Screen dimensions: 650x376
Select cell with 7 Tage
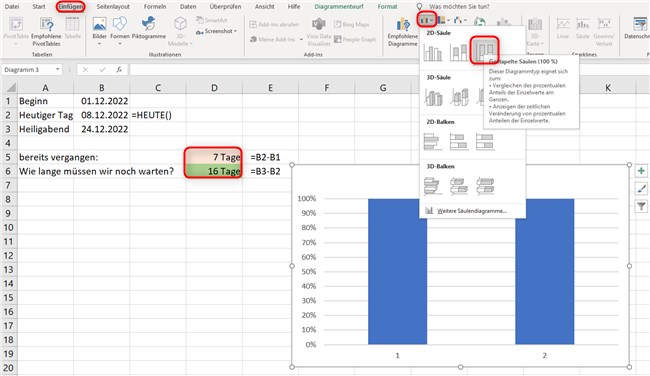pos(214,157)
